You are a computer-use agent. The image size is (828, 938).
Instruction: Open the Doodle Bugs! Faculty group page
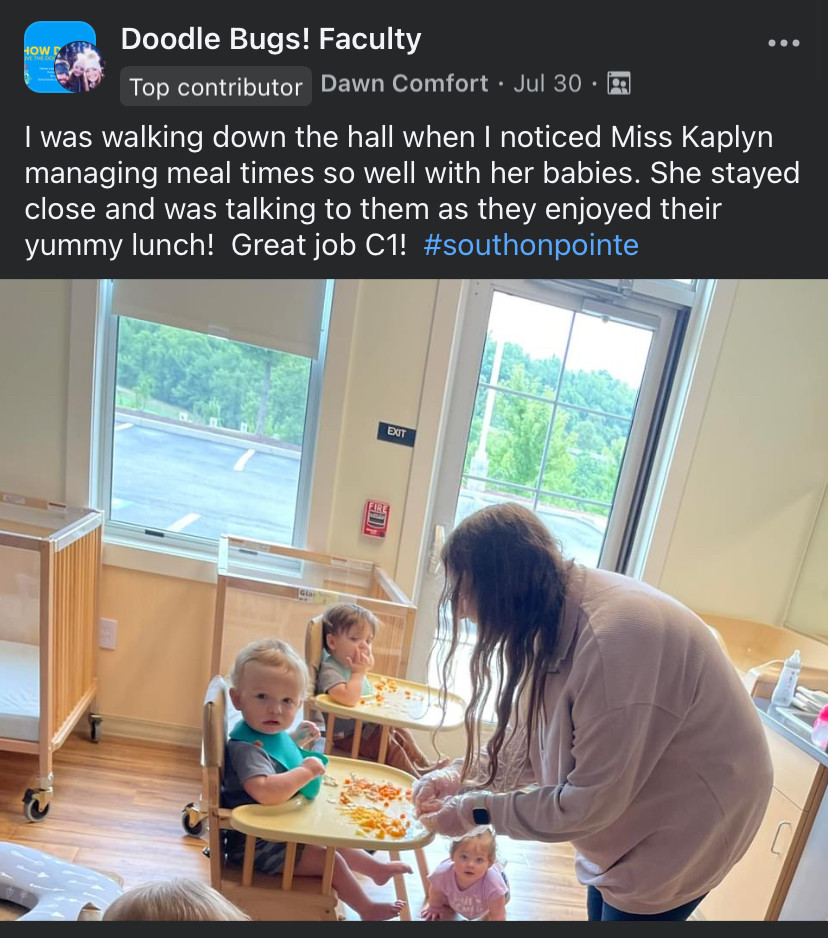tap(271, 39)
